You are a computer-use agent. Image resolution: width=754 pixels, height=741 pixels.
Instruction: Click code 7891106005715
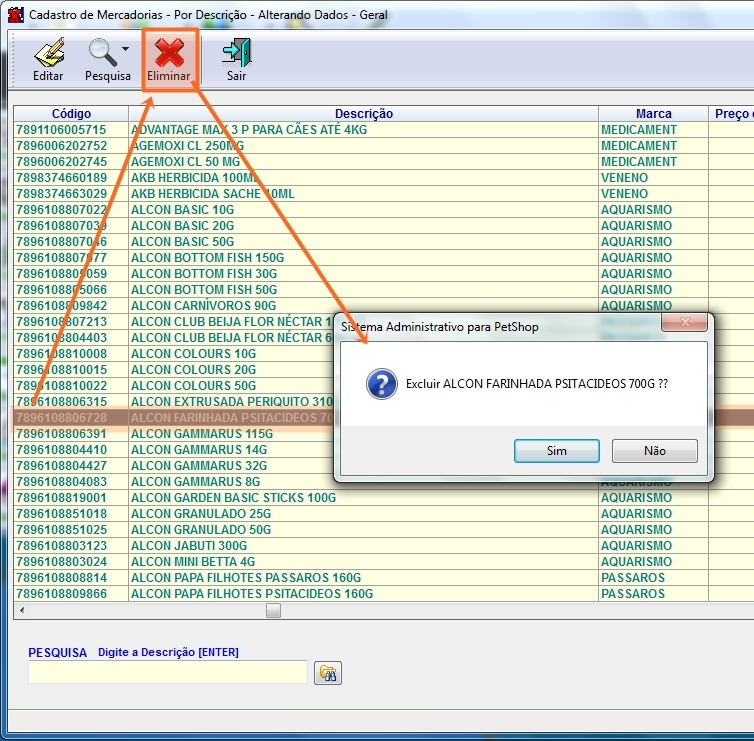pyautogui.click(x=61, y=129)
